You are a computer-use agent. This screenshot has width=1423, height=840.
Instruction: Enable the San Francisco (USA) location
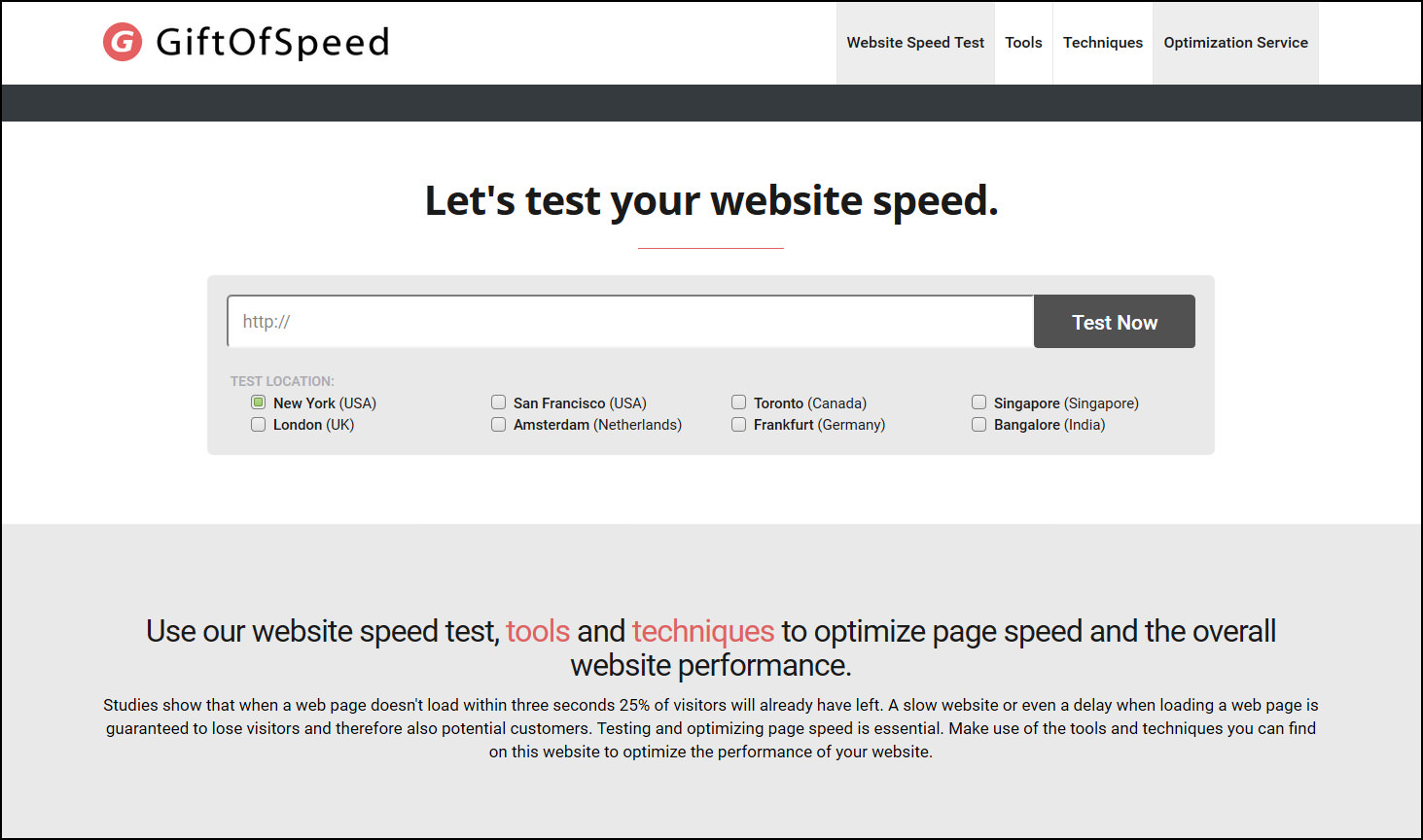tap(498, 402)
